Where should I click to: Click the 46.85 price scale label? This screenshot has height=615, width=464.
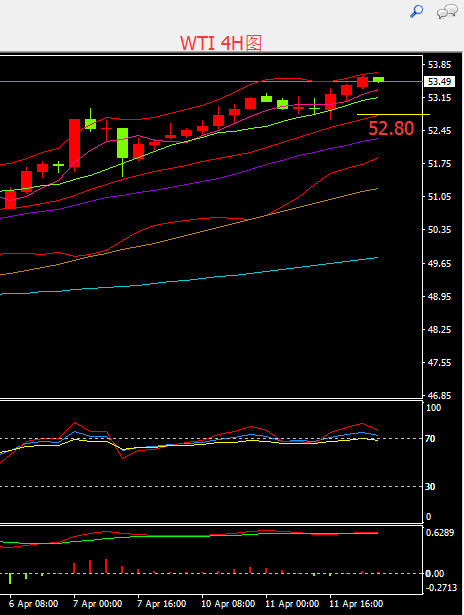pos(439,395)
